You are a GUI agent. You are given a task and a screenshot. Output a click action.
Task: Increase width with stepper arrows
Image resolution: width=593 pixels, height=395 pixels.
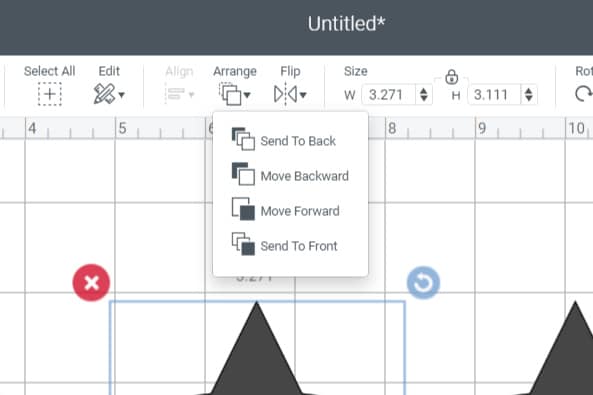pyautogui.click(x=424, y=90)
